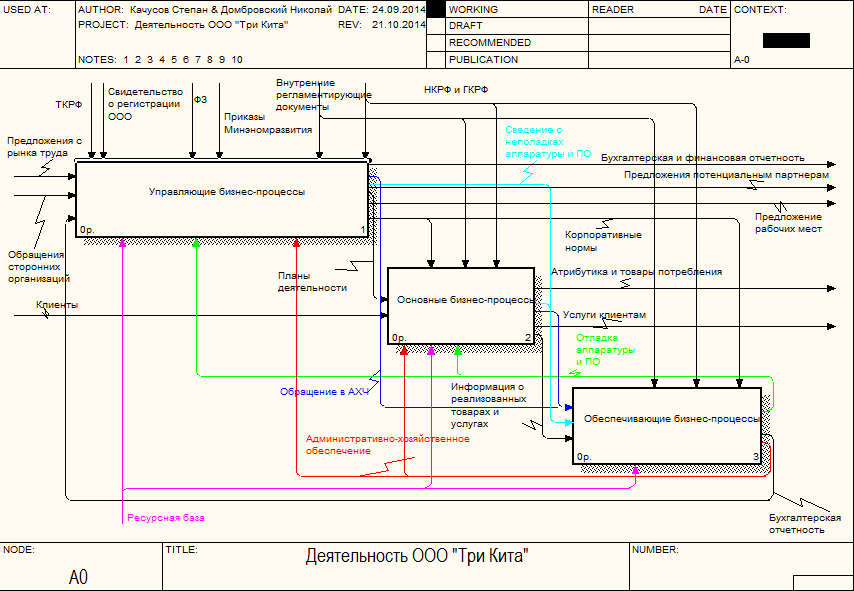
Task: Click the 'ТКРФ' control arrow label
Action: (69, 105)
